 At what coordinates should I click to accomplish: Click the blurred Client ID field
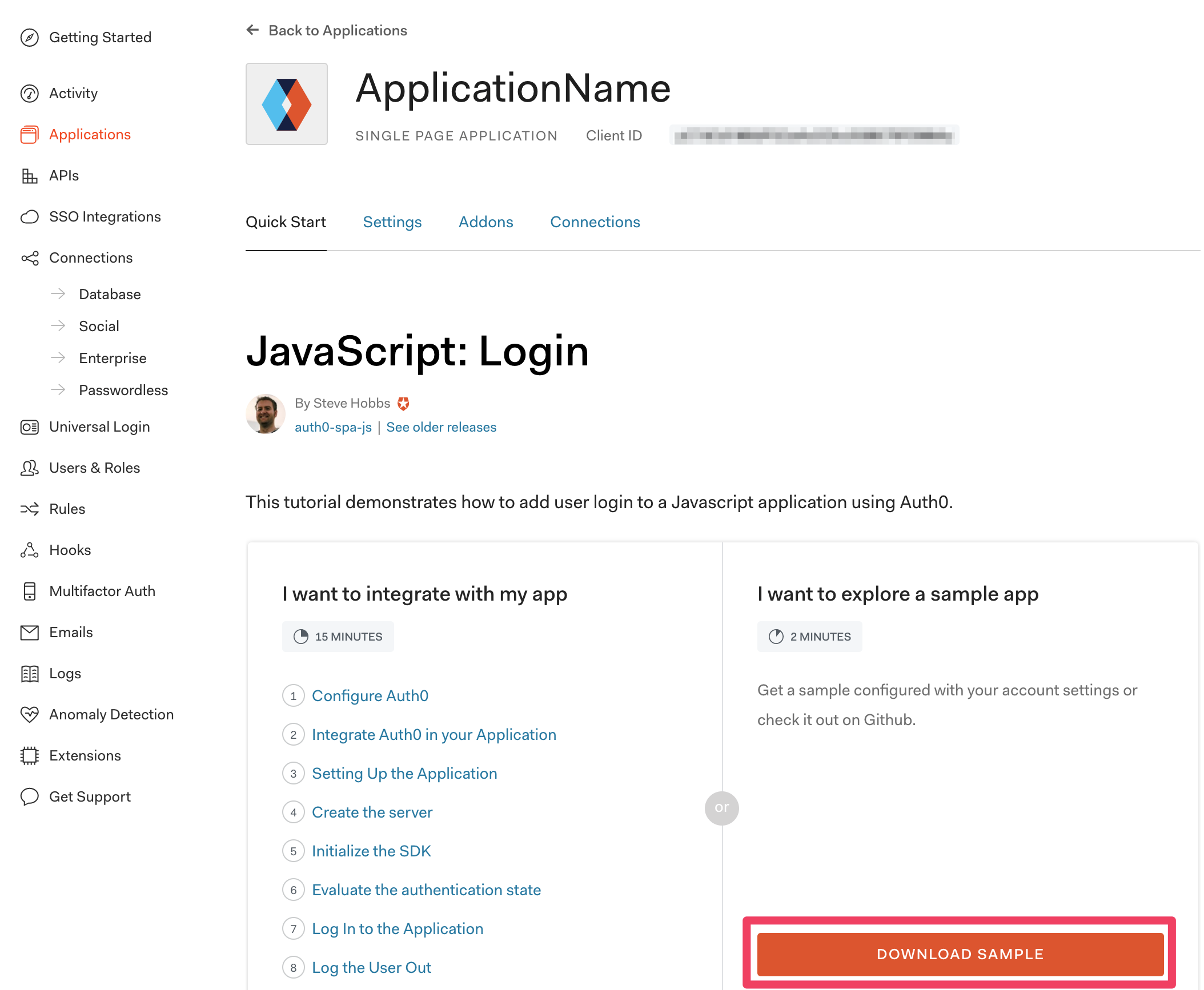pyautogui.click(x=814, y=135)
